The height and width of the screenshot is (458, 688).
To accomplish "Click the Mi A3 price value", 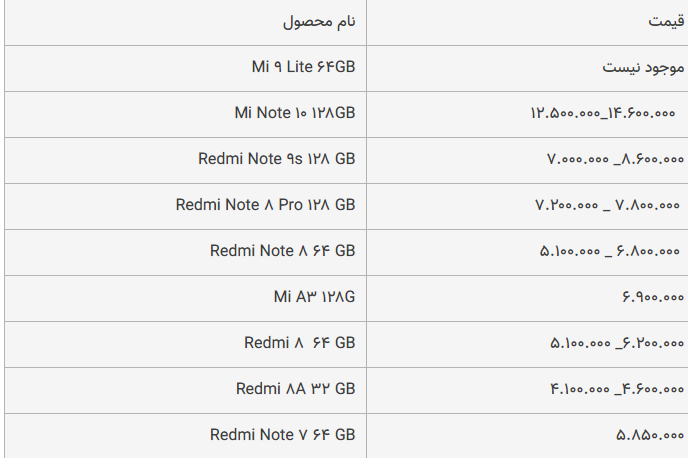I will tap(653, 297).
